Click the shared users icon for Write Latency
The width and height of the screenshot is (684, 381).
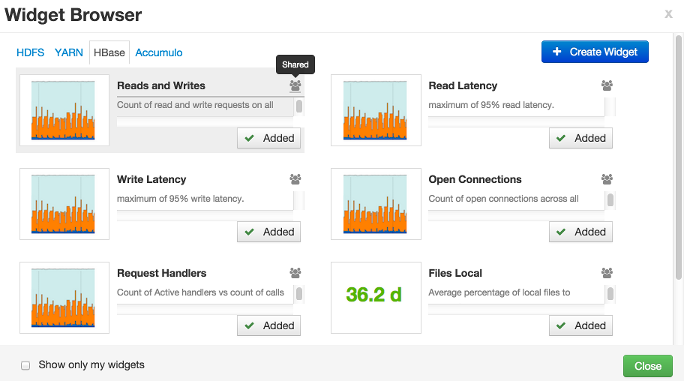pyautogui.click(x=295, y=179)
